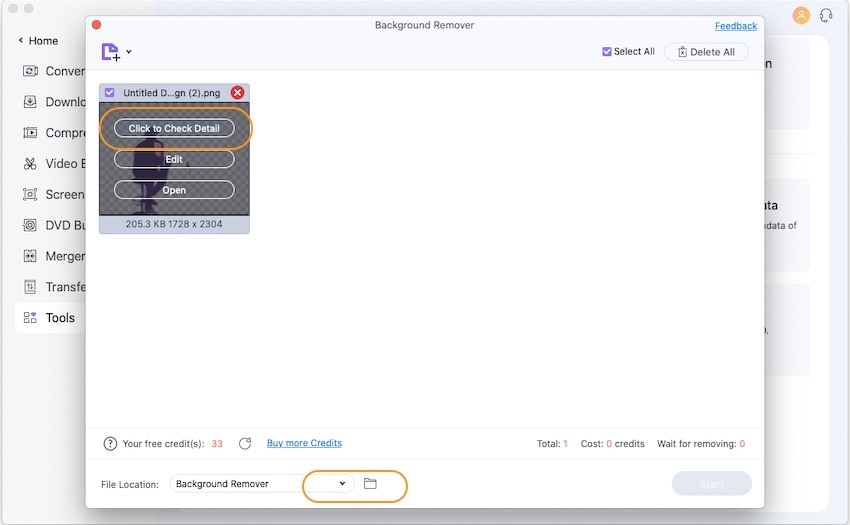Click the Converter sidebar icon
The width and height of the screenshot is (850, 525).
(30, 71)
